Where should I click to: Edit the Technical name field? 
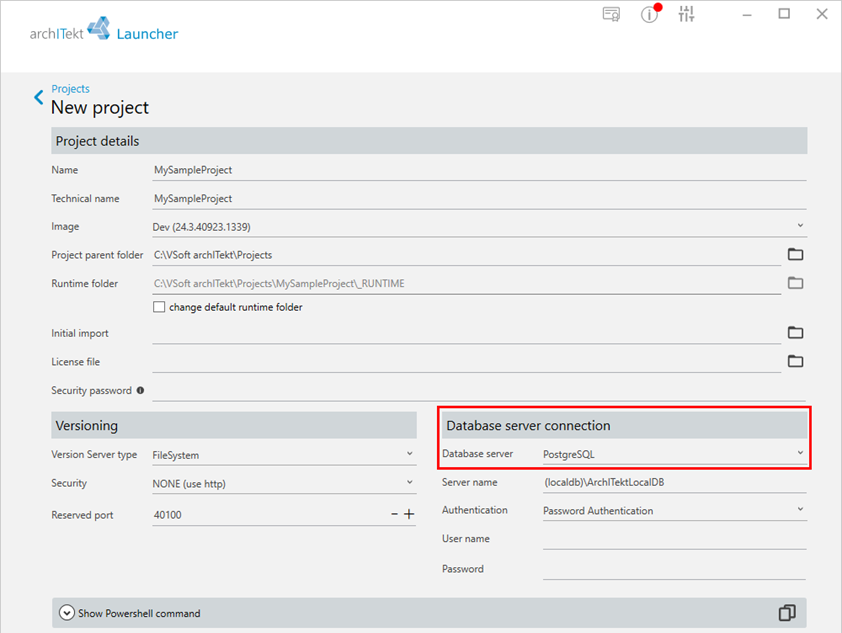point(479,199)
